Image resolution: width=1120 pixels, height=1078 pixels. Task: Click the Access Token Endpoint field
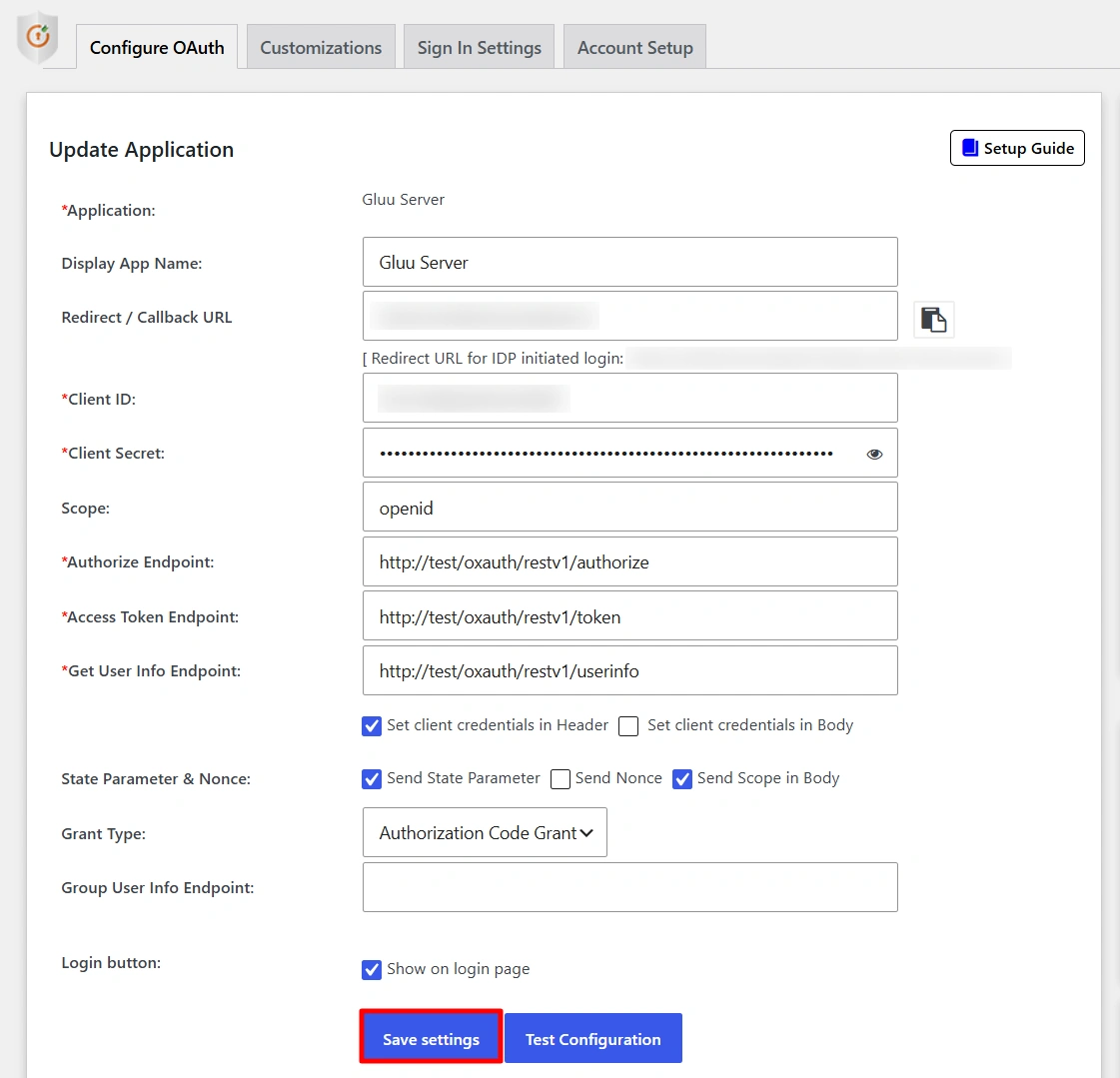[x=630, y=615]
